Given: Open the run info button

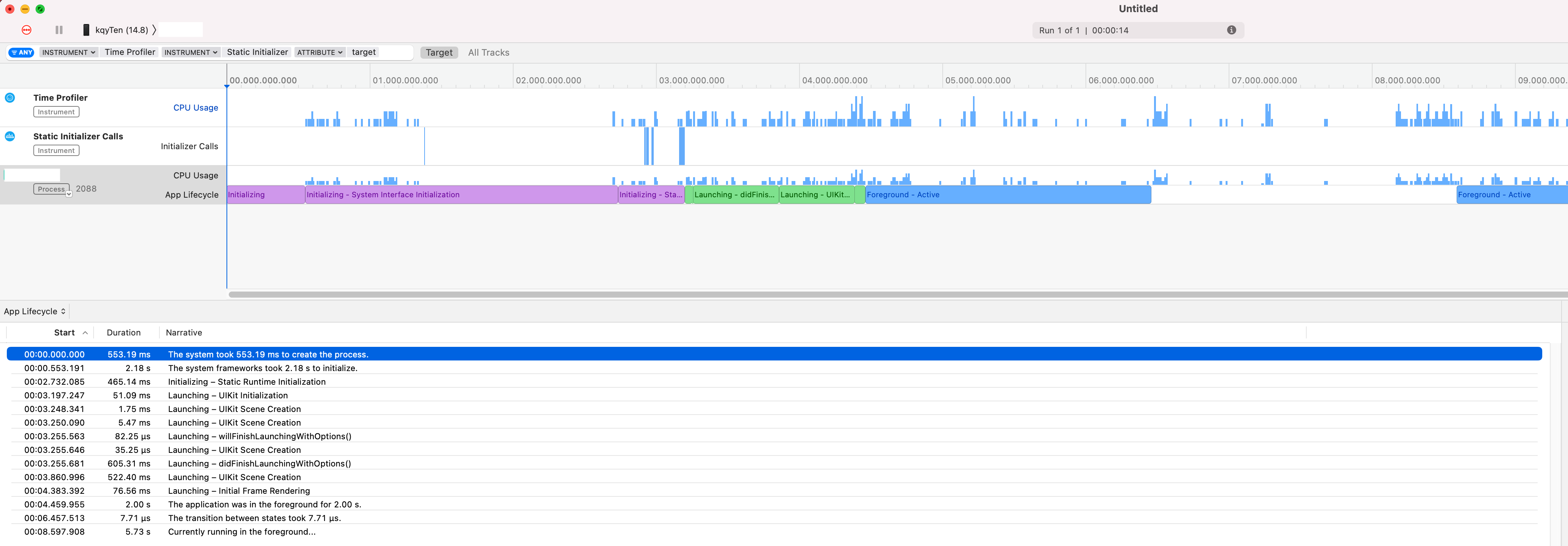Looking at the screenshot, I should click(1231, 30).
